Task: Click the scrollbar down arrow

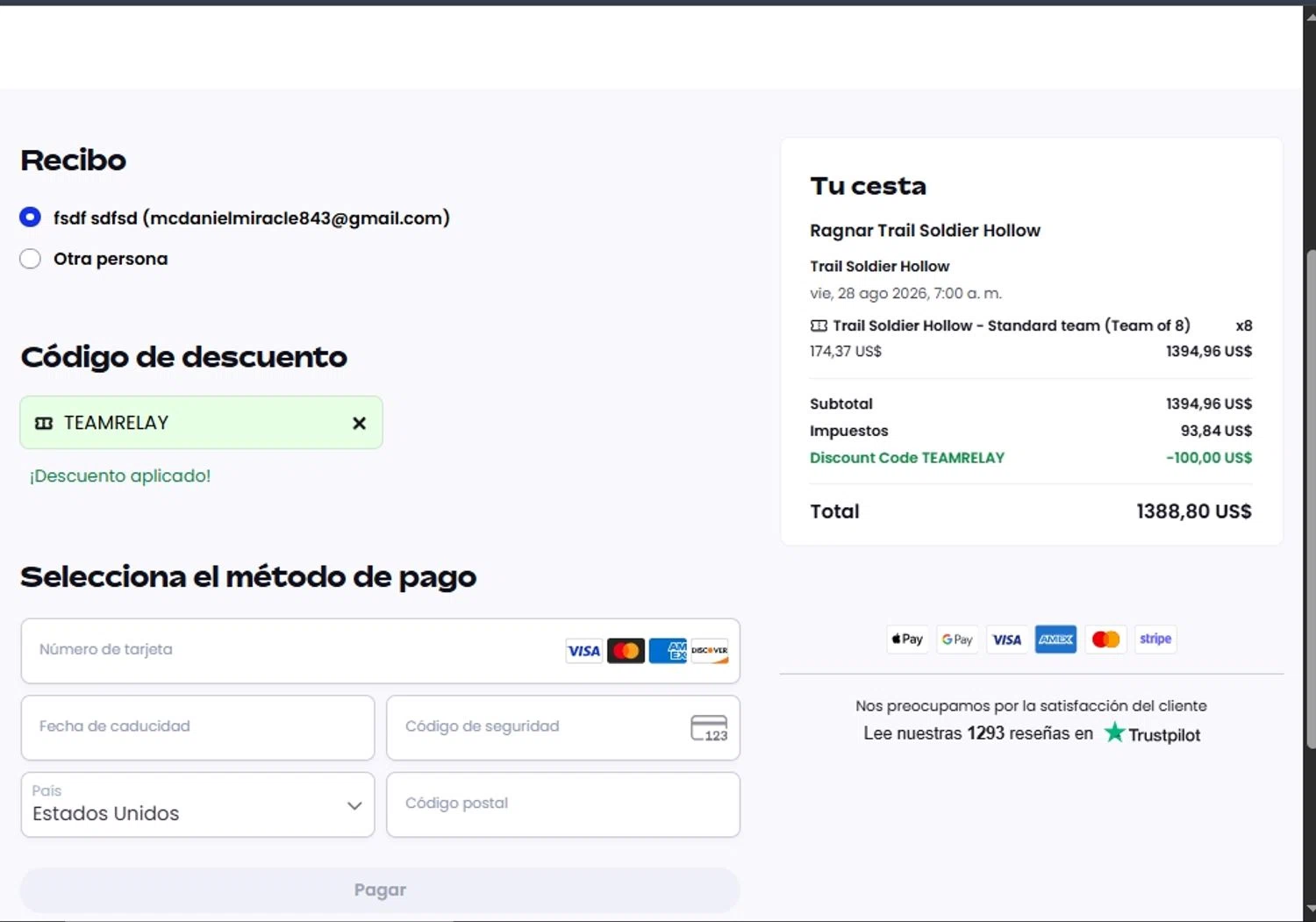Action: click(1310, 909)
